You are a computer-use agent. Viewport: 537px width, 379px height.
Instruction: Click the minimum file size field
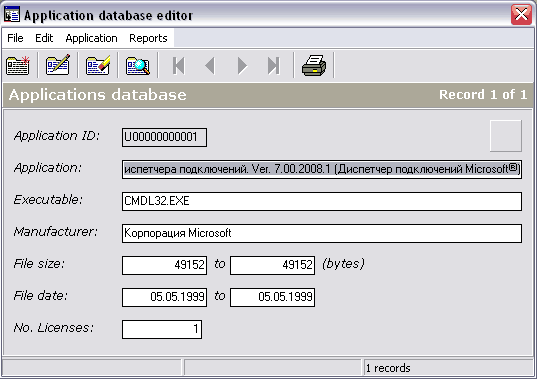(x=164, y=265)
